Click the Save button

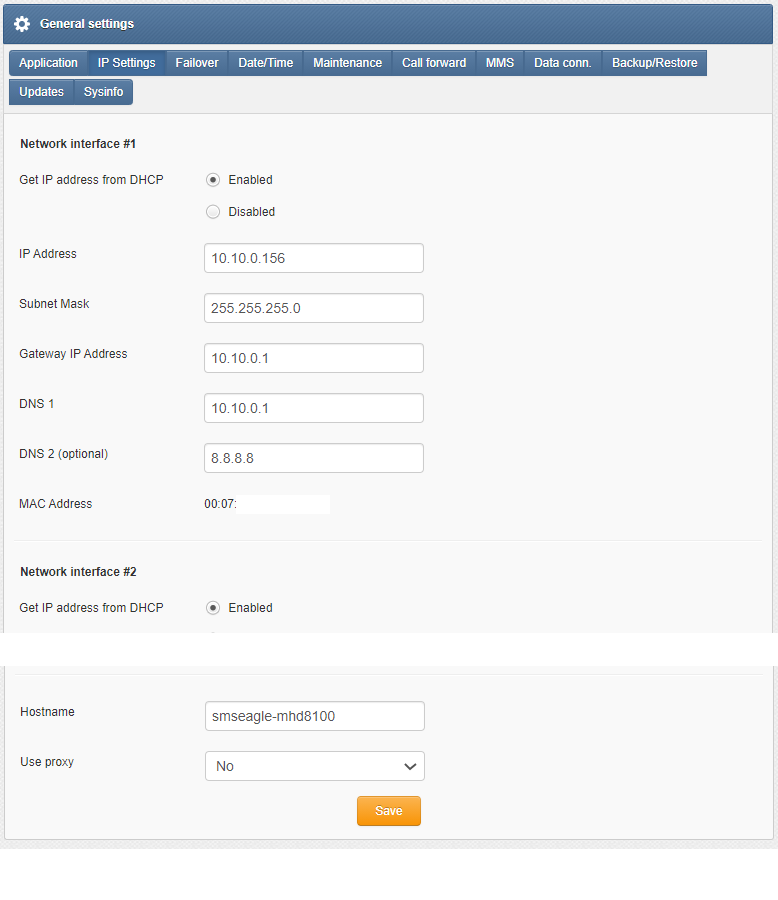point(389,810)
